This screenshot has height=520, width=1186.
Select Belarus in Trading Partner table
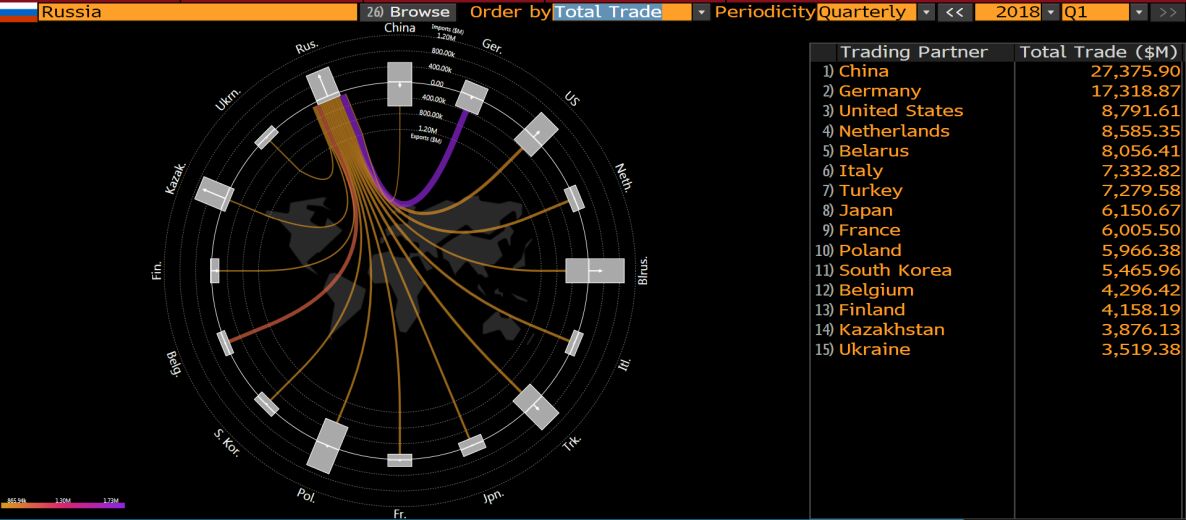click(x=874, y=151)
